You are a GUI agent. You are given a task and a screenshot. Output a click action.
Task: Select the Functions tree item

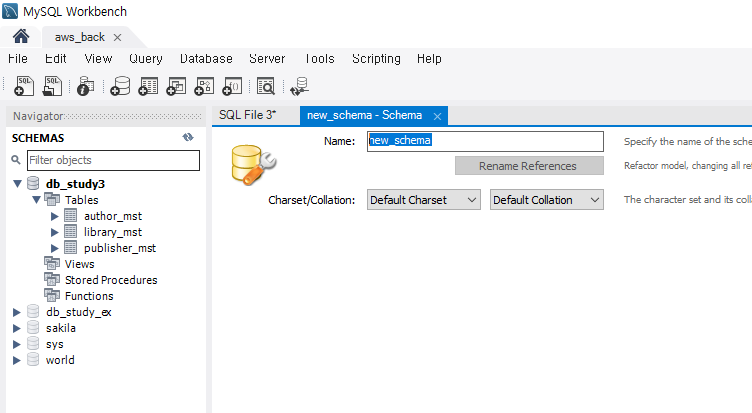pyautogui.click(x=89, y=296)
